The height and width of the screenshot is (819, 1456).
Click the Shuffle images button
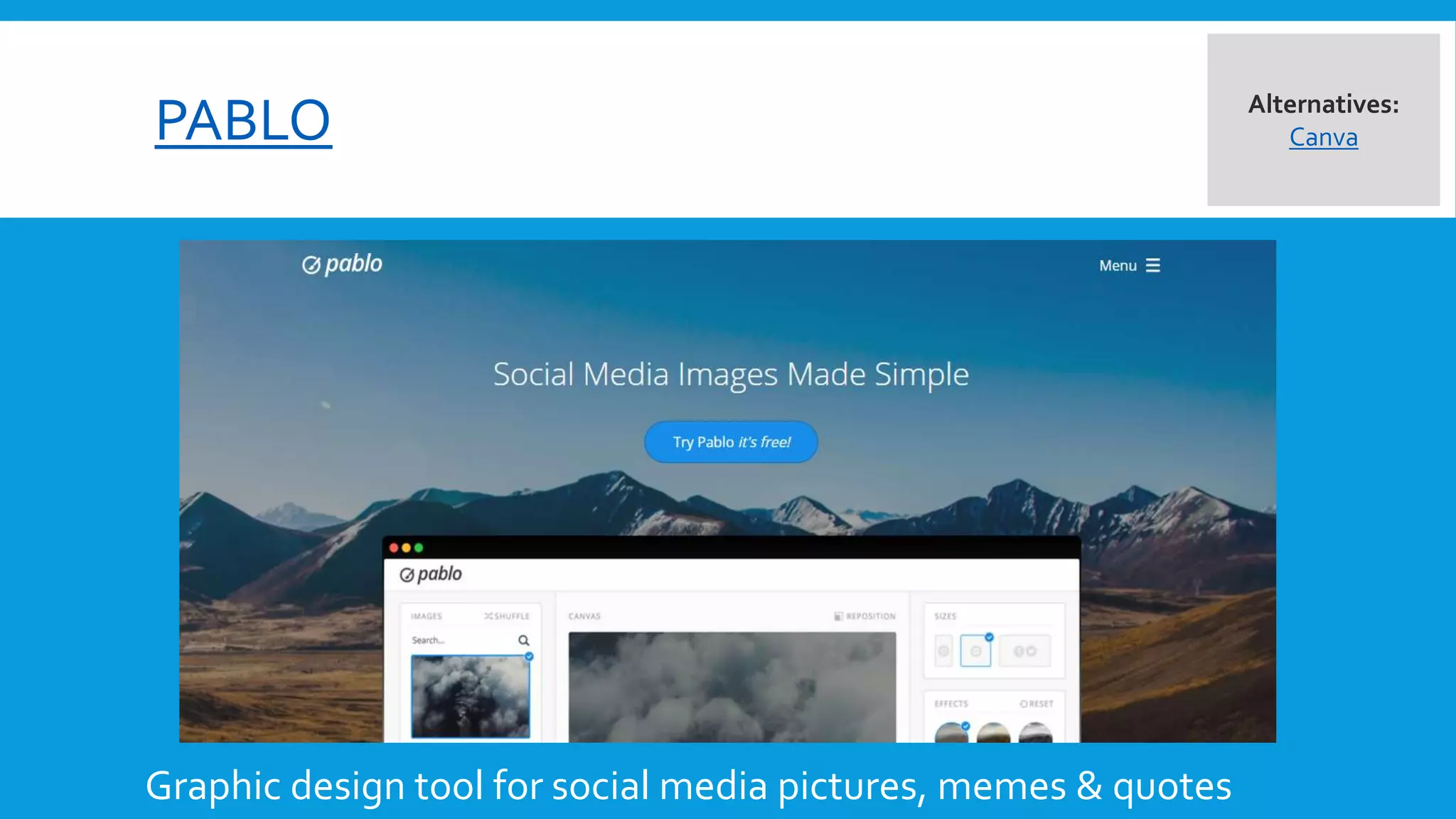click(507, 616)
